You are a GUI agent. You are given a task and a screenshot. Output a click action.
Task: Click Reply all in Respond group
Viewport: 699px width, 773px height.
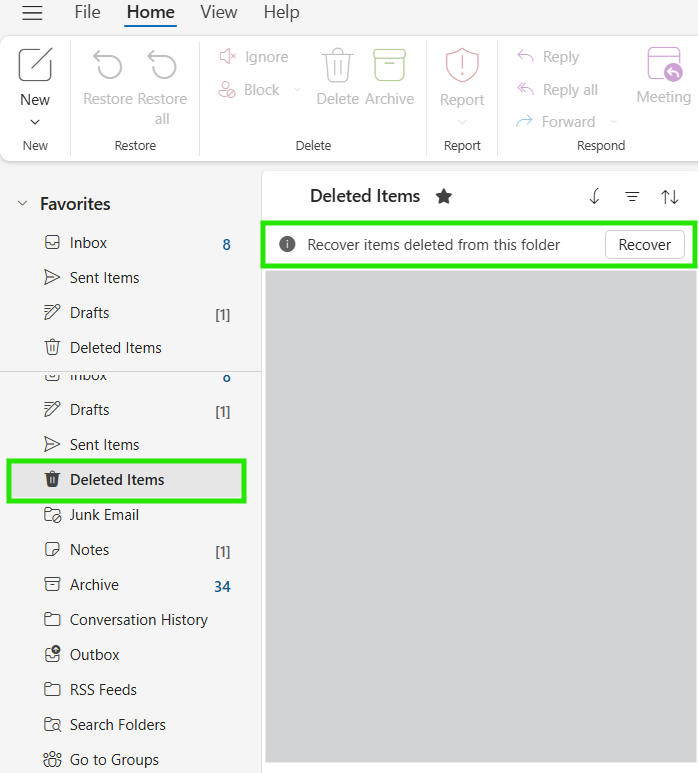click(557, 90)
